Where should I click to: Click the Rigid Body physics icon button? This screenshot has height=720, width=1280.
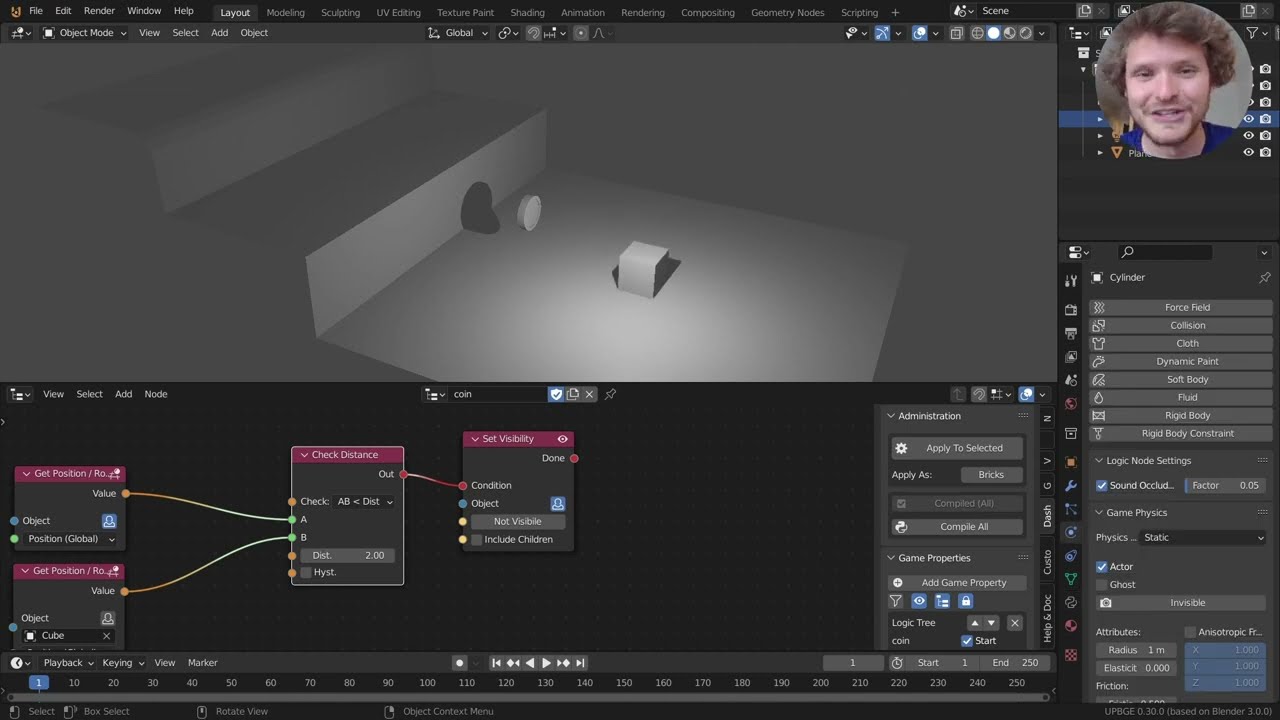coord(1099,416)
